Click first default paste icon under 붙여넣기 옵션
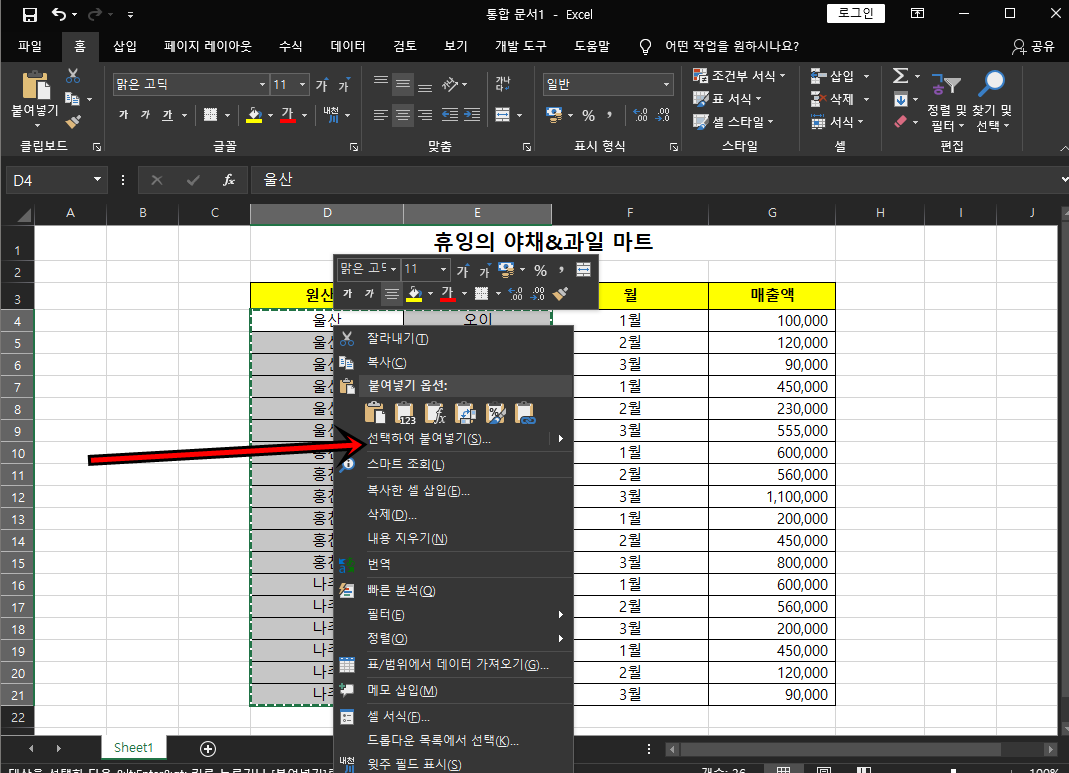The height and width of the screenshot is (773, 1069). [x=374, y=413]
